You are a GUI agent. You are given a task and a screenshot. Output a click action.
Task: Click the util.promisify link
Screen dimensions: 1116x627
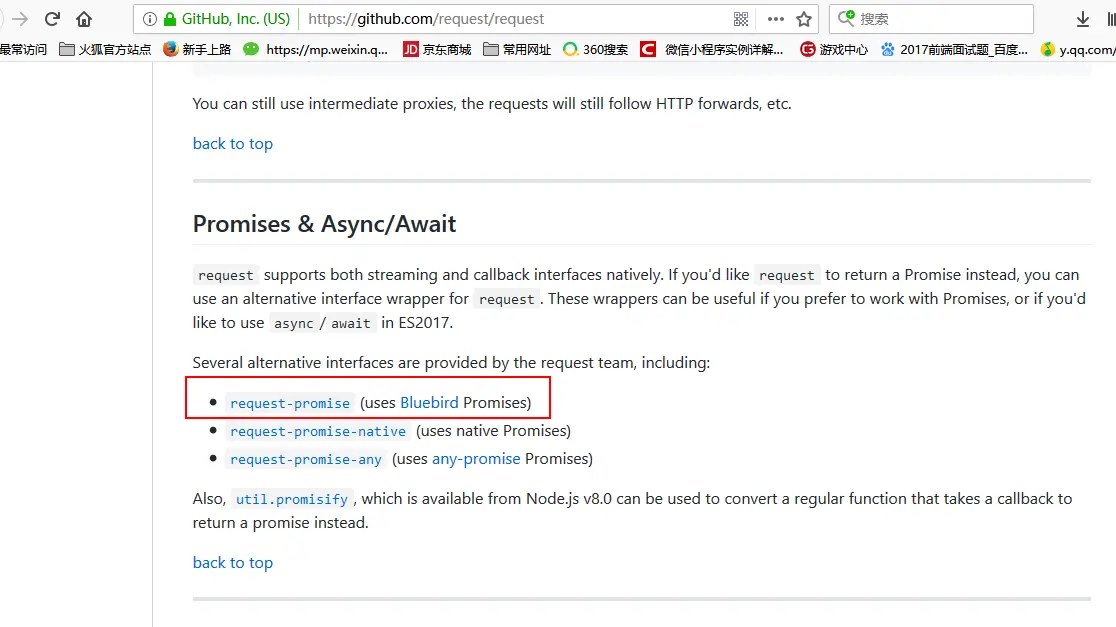coord(292,500)
